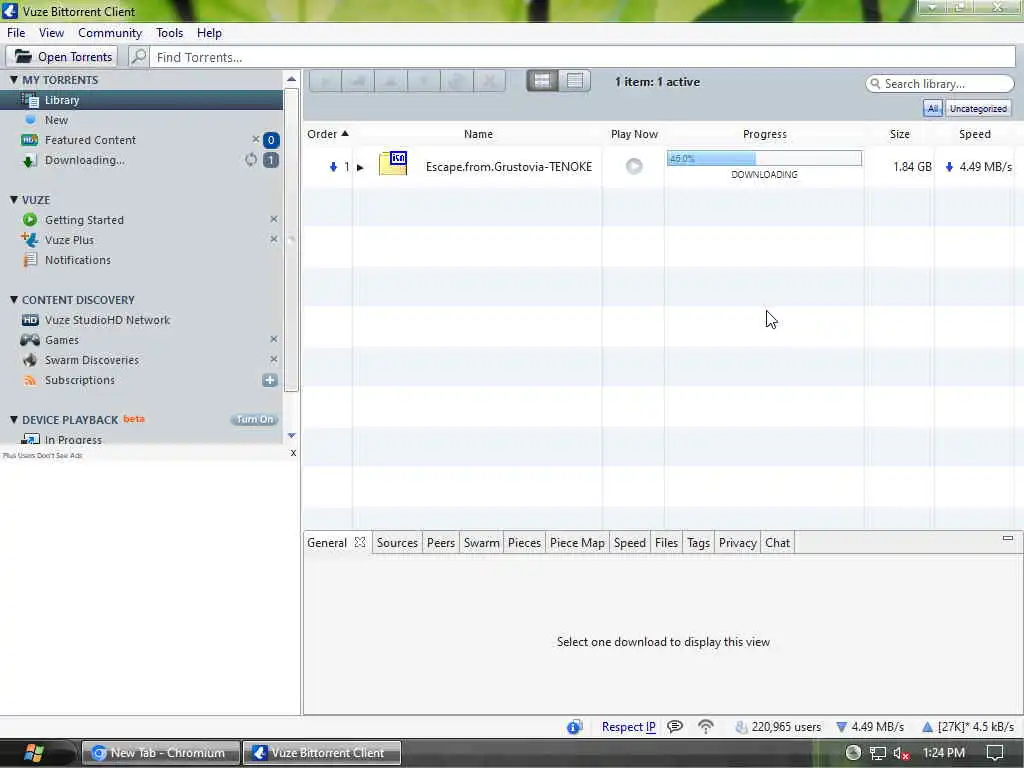Viewport: 1024px width, 768px height.
Task: Open the Community menu
Action: click(110, 33)
